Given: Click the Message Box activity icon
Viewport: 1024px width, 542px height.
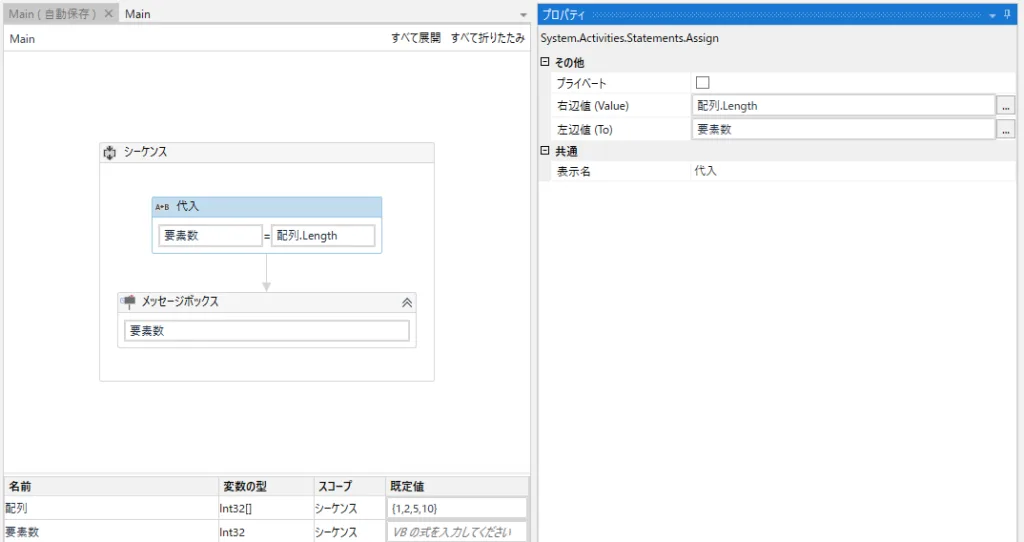Looking at the screenshot, I should (128, 301).
